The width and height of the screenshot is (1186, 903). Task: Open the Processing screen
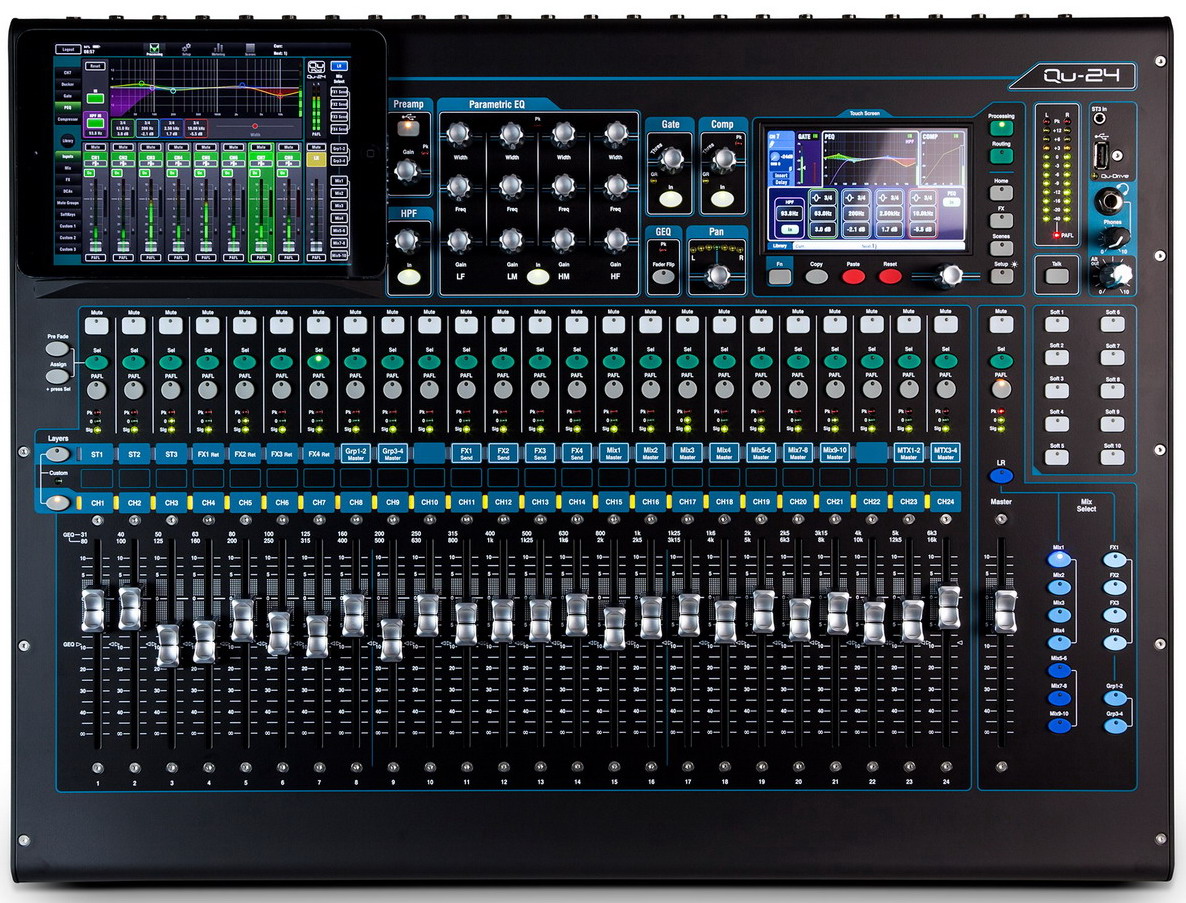coord(1001,129)
